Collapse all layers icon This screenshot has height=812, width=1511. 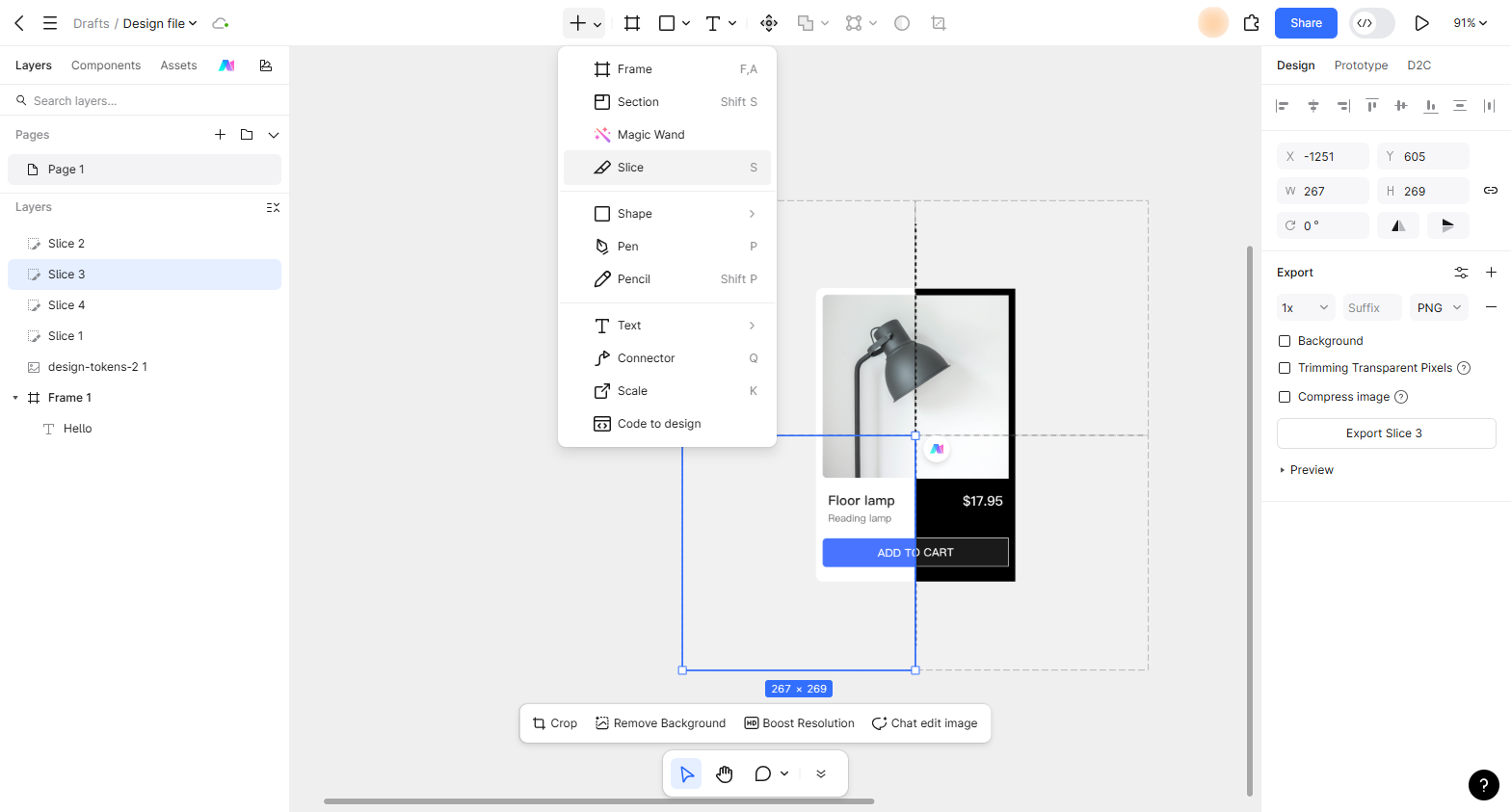click(x=273, y=207)
